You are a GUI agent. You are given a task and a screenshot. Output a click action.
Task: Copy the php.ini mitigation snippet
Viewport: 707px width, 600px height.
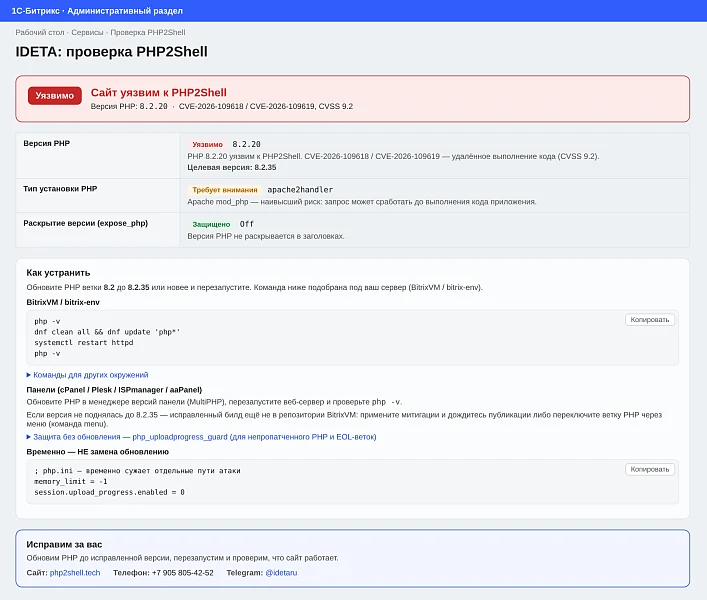click(x=650, y=469)
